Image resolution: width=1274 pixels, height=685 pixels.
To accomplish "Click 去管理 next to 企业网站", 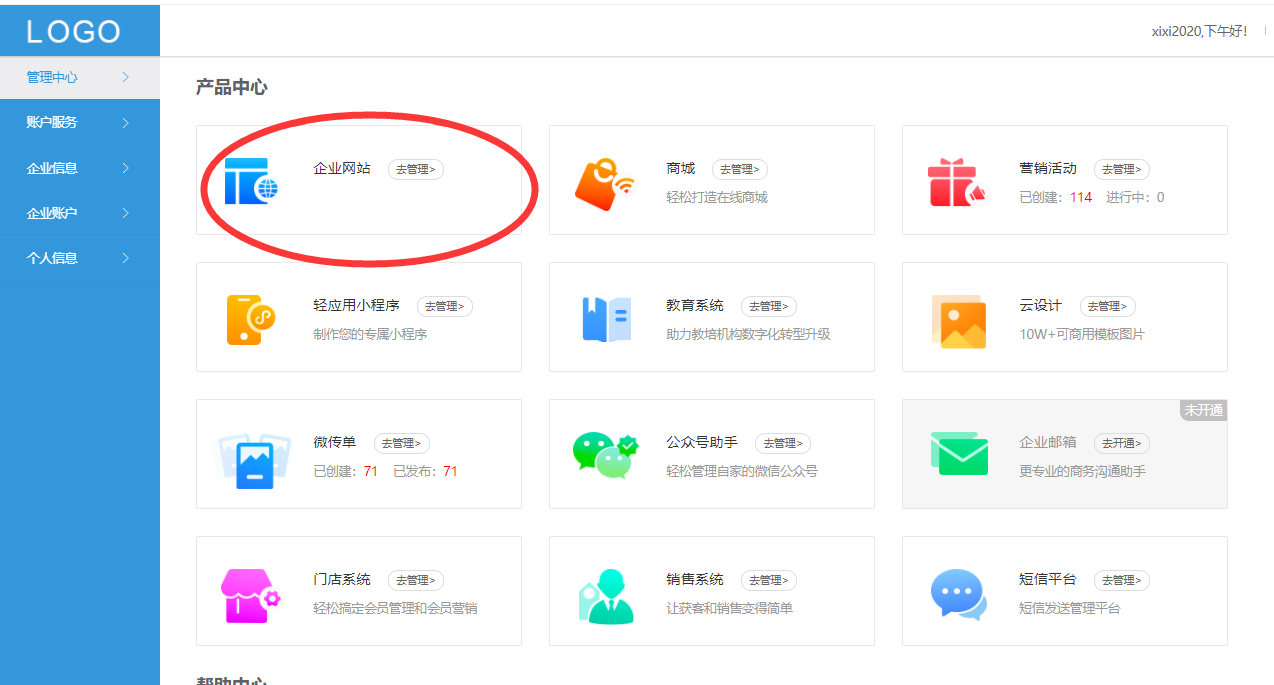I will tap(415, 169).
